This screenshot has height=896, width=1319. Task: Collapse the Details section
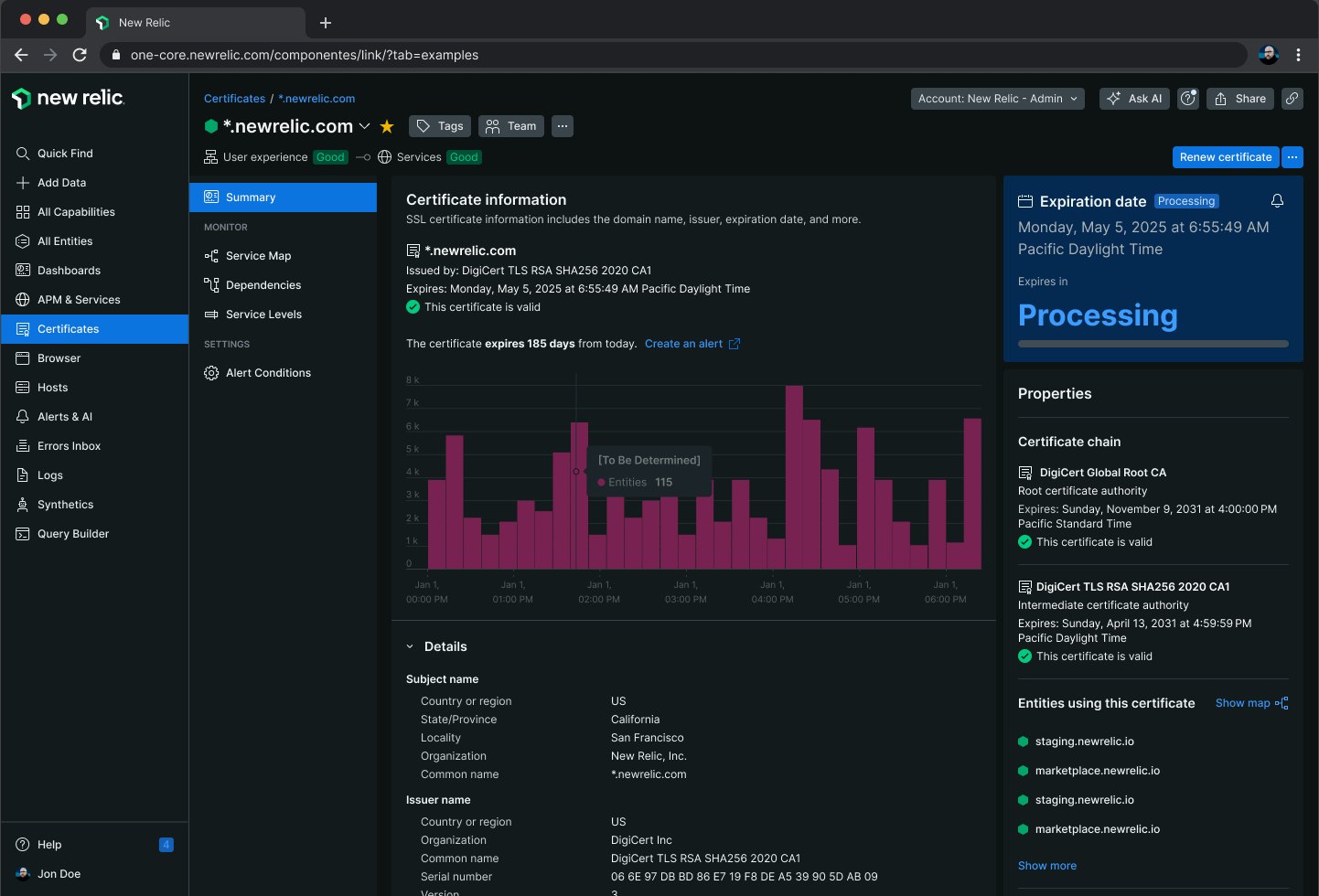[x=410, y=647]
